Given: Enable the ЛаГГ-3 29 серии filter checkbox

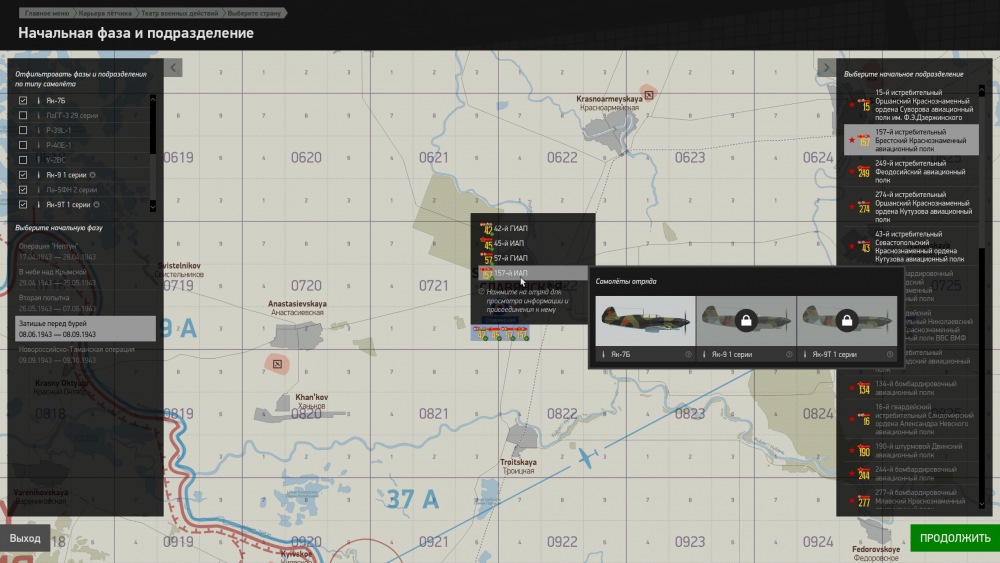Looking at the screenshot, I should [x=23, y=115].
